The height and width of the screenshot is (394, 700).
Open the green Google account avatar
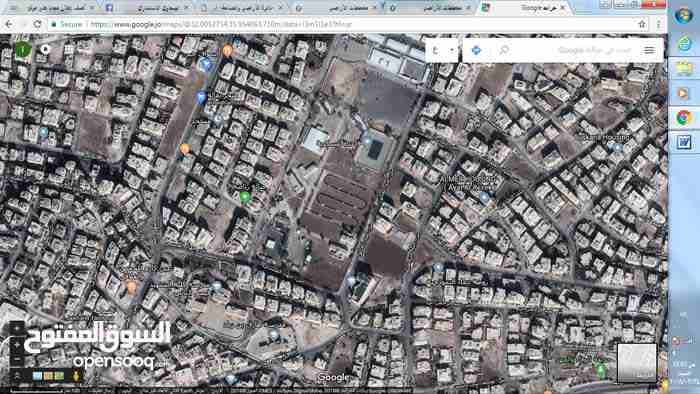click(23, 49)
